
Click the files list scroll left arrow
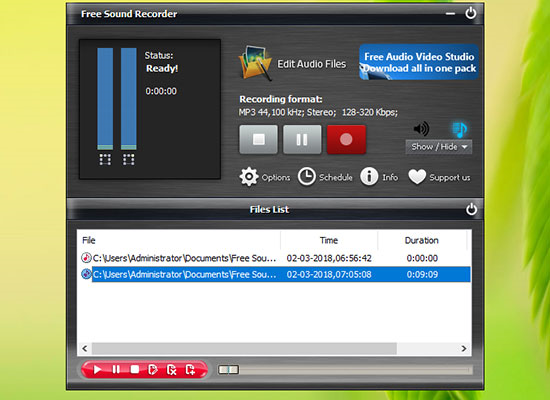click(85, 348)
